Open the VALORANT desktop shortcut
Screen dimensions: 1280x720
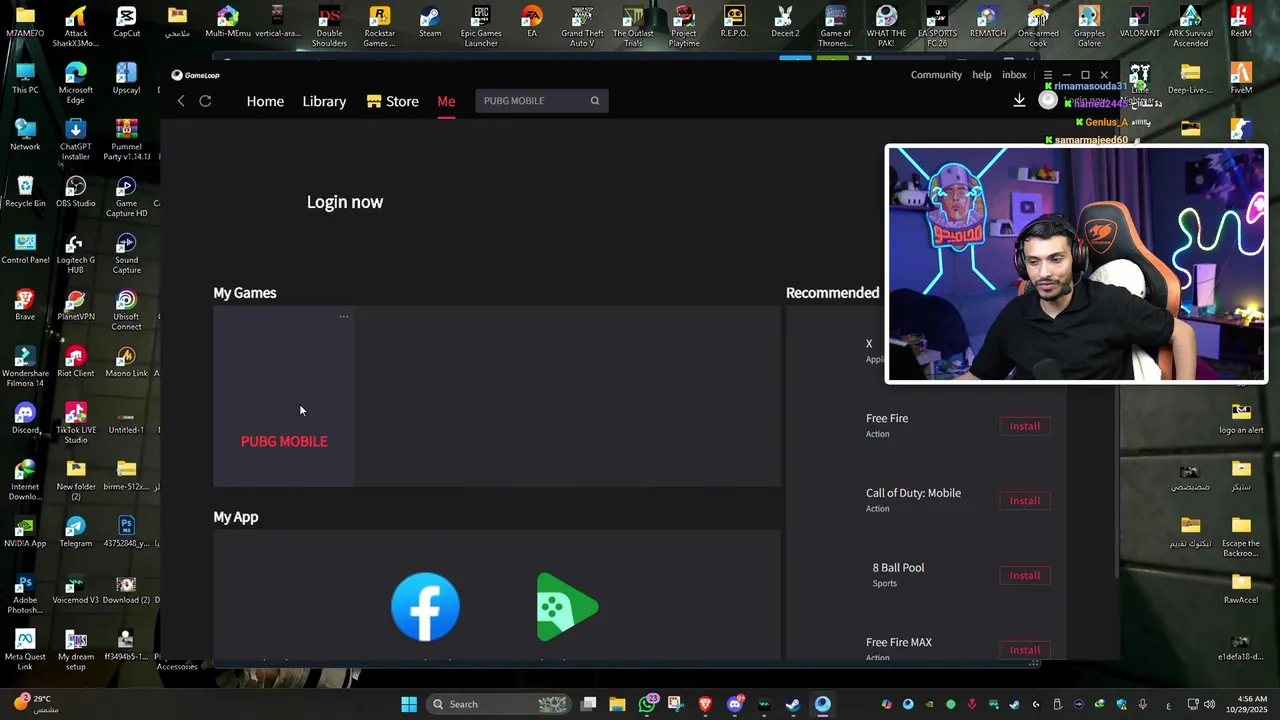pyautogui.click(x=1139, y=24)
